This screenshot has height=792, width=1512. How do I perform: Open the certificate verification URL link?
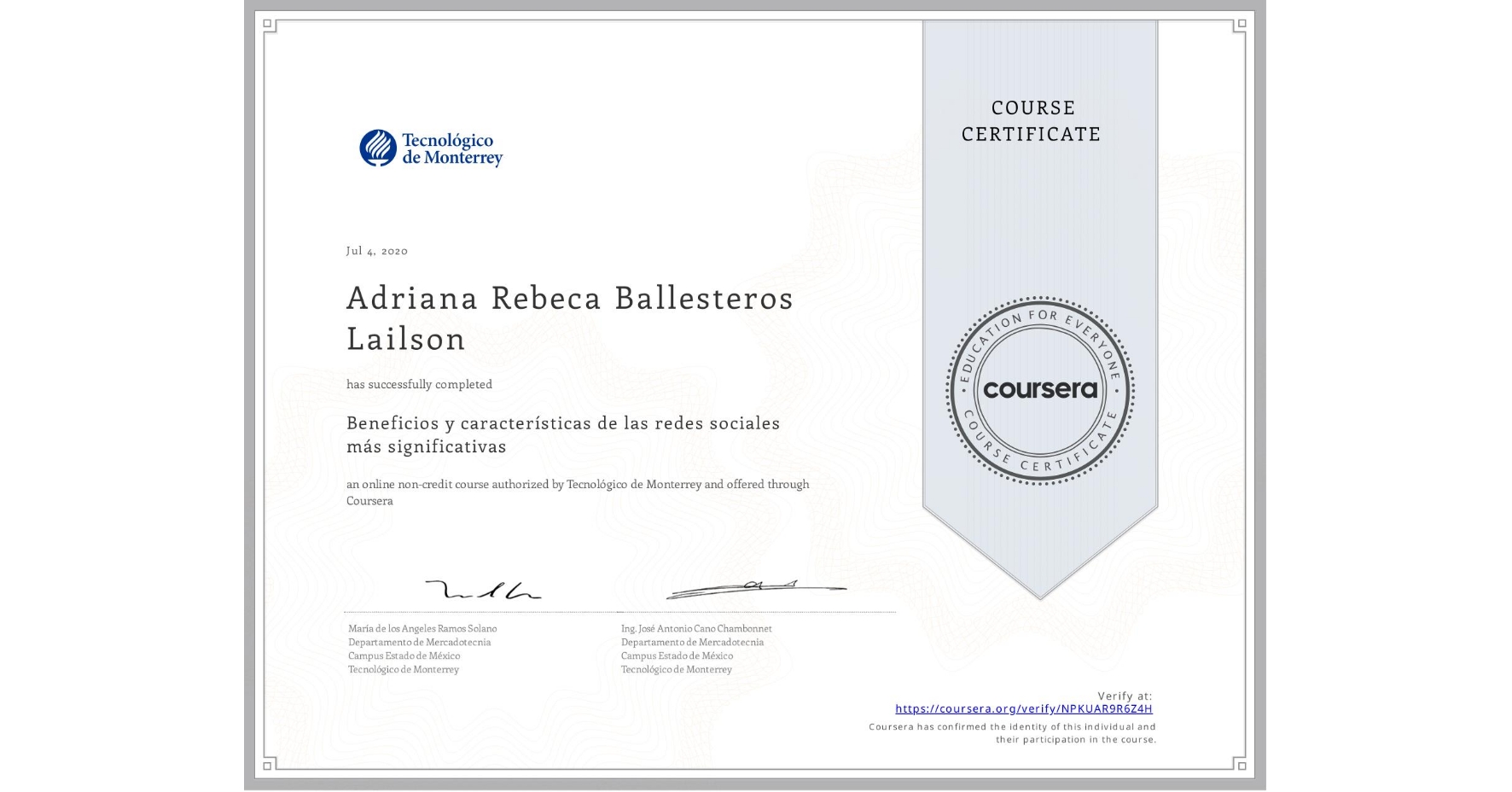point(1023,708)
